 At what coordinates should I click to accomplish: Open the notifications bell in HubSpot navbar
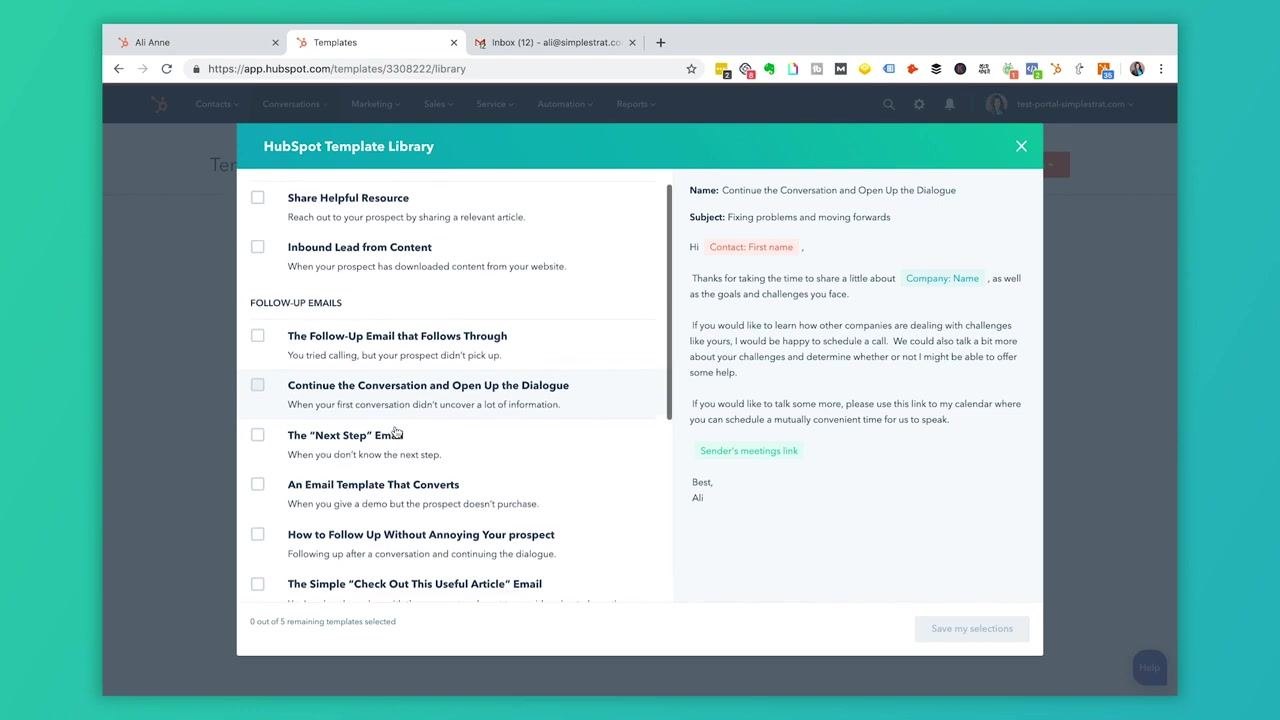tap(950, 104)
